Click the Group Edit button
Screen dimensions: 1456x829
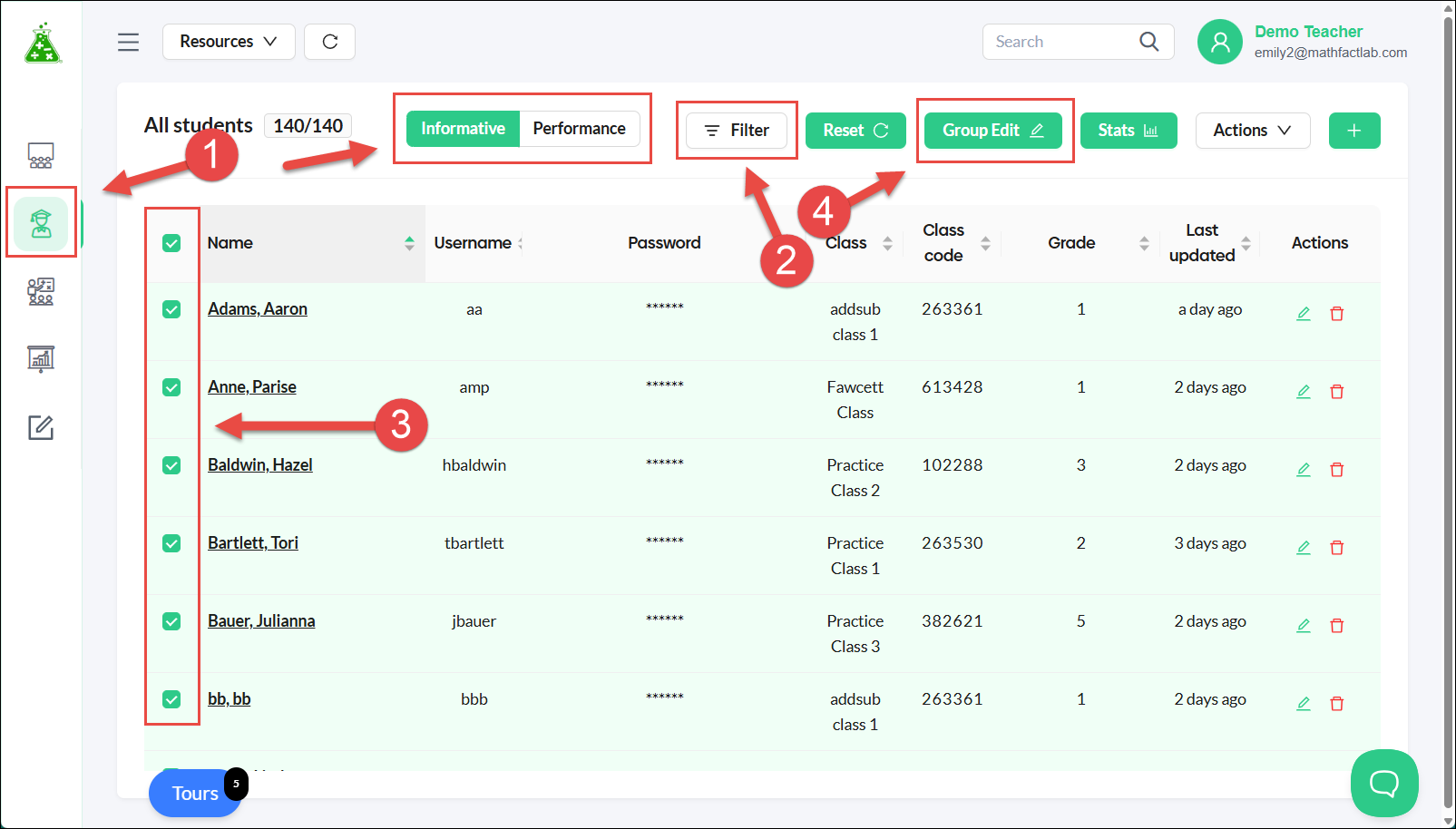coord(993,131)
